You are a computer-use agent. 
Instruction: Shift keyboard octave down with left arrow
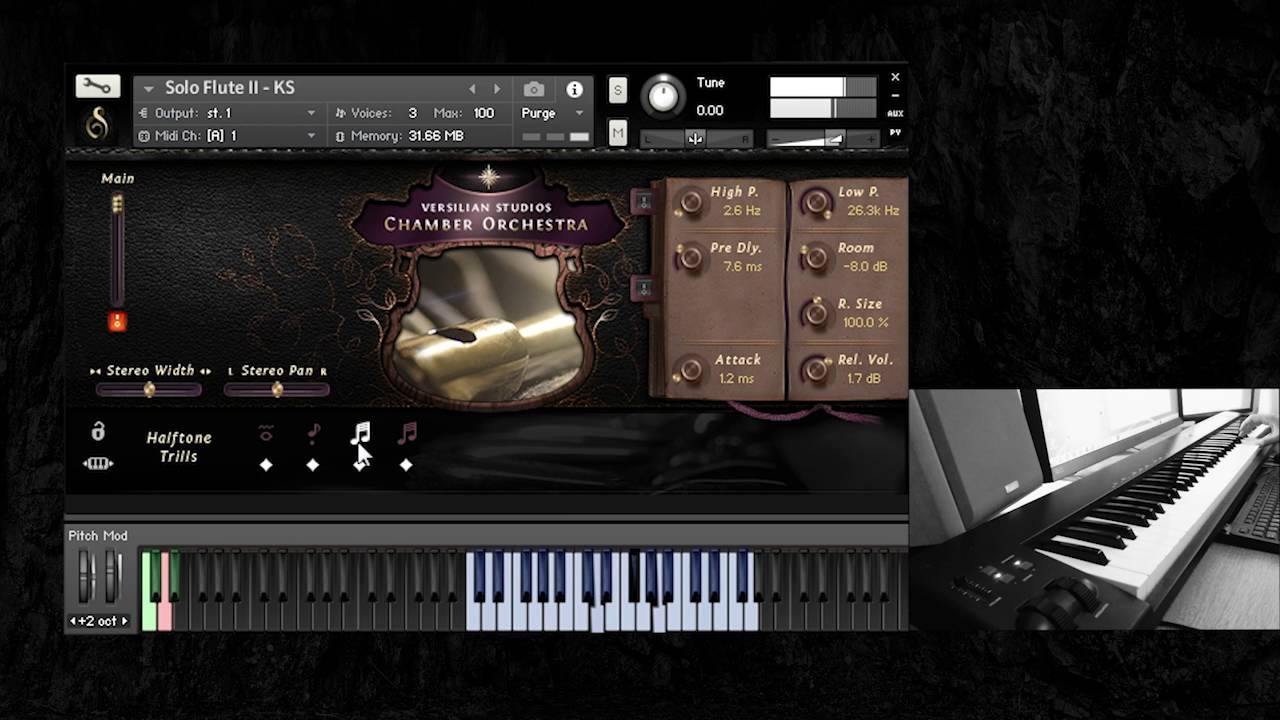tap(73, 621)
